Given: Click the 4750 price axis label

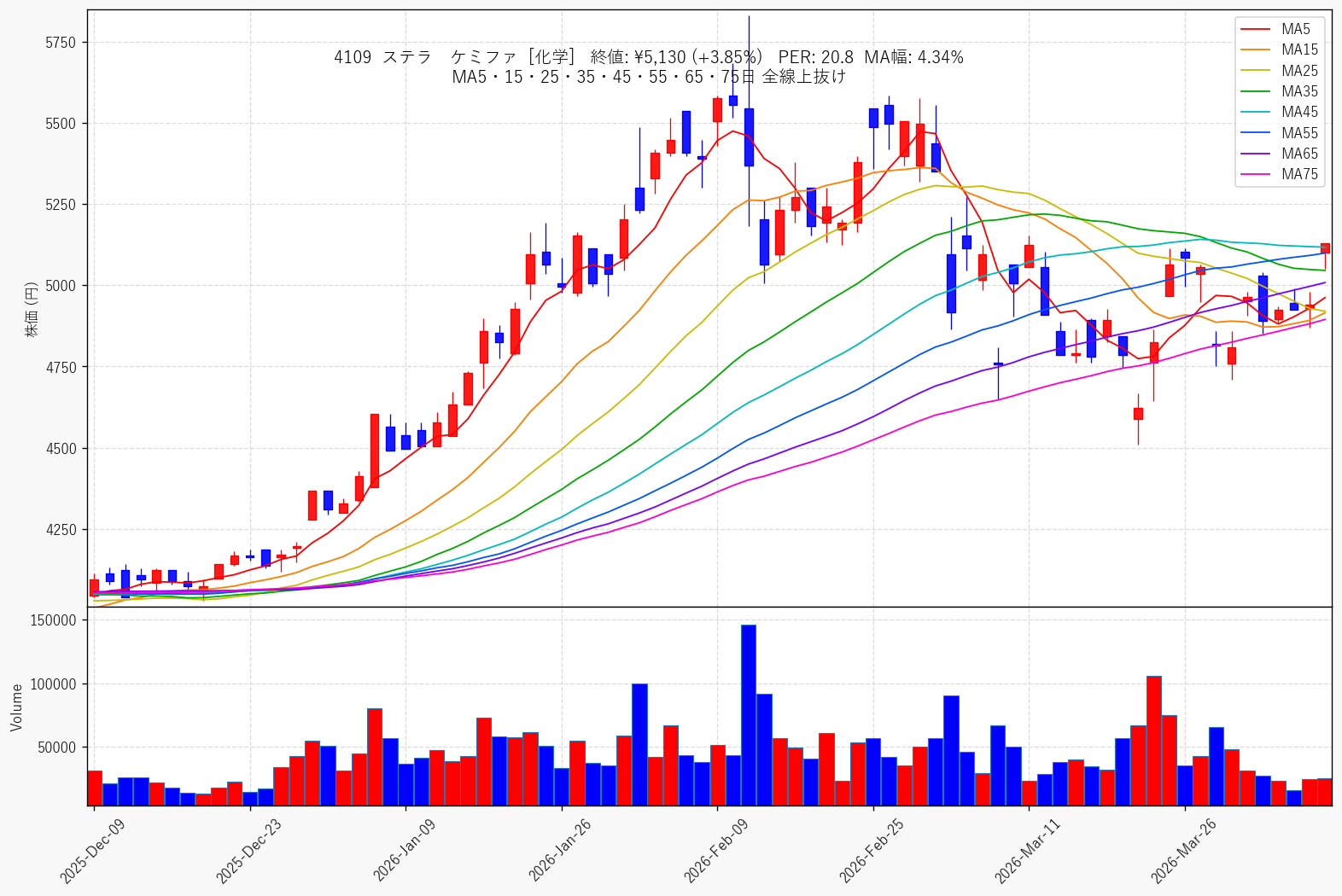Looking at the screenshot, I should (61, 367).
